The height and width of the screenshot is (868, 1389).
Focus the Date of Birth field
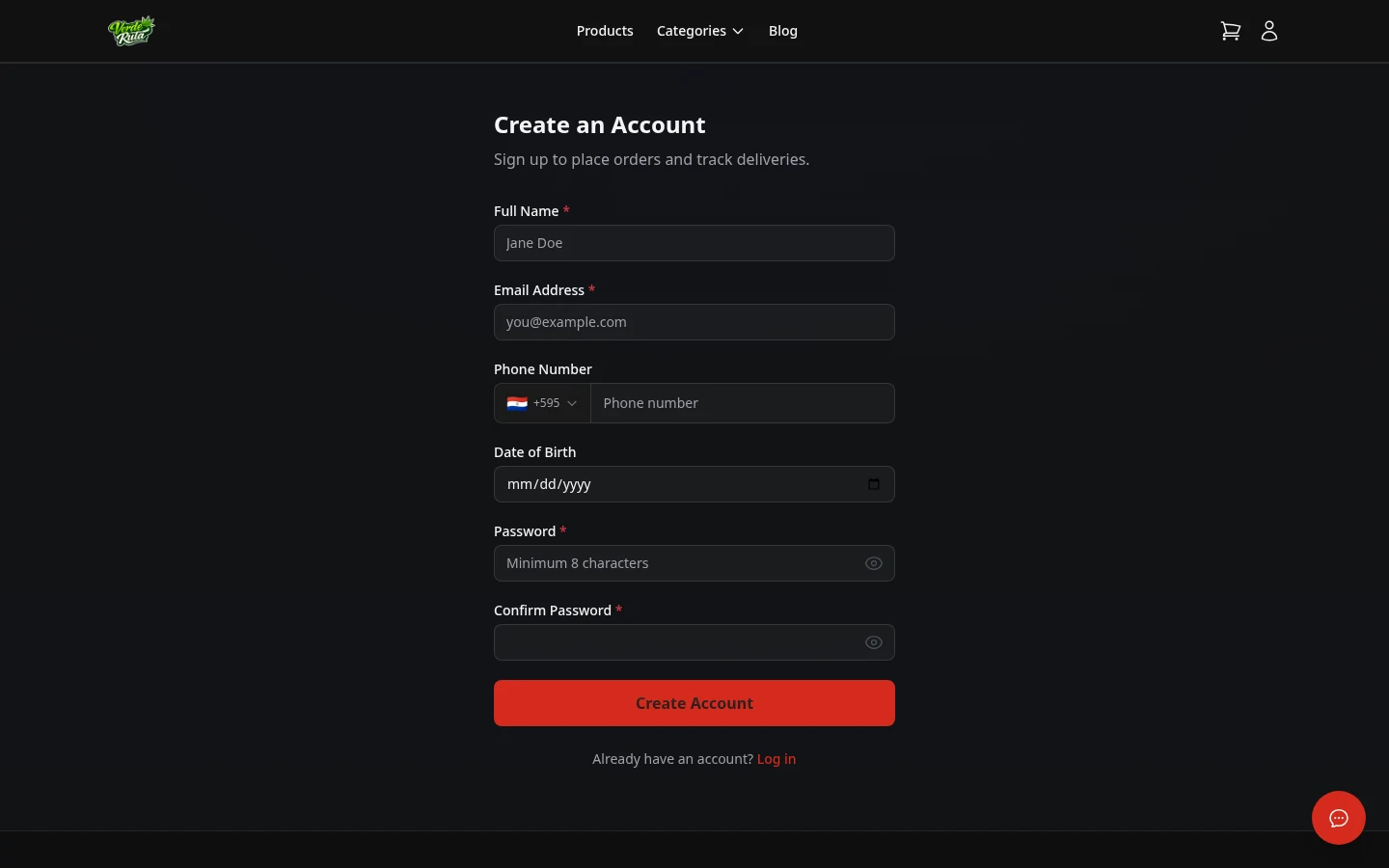[x=675, y=483]
